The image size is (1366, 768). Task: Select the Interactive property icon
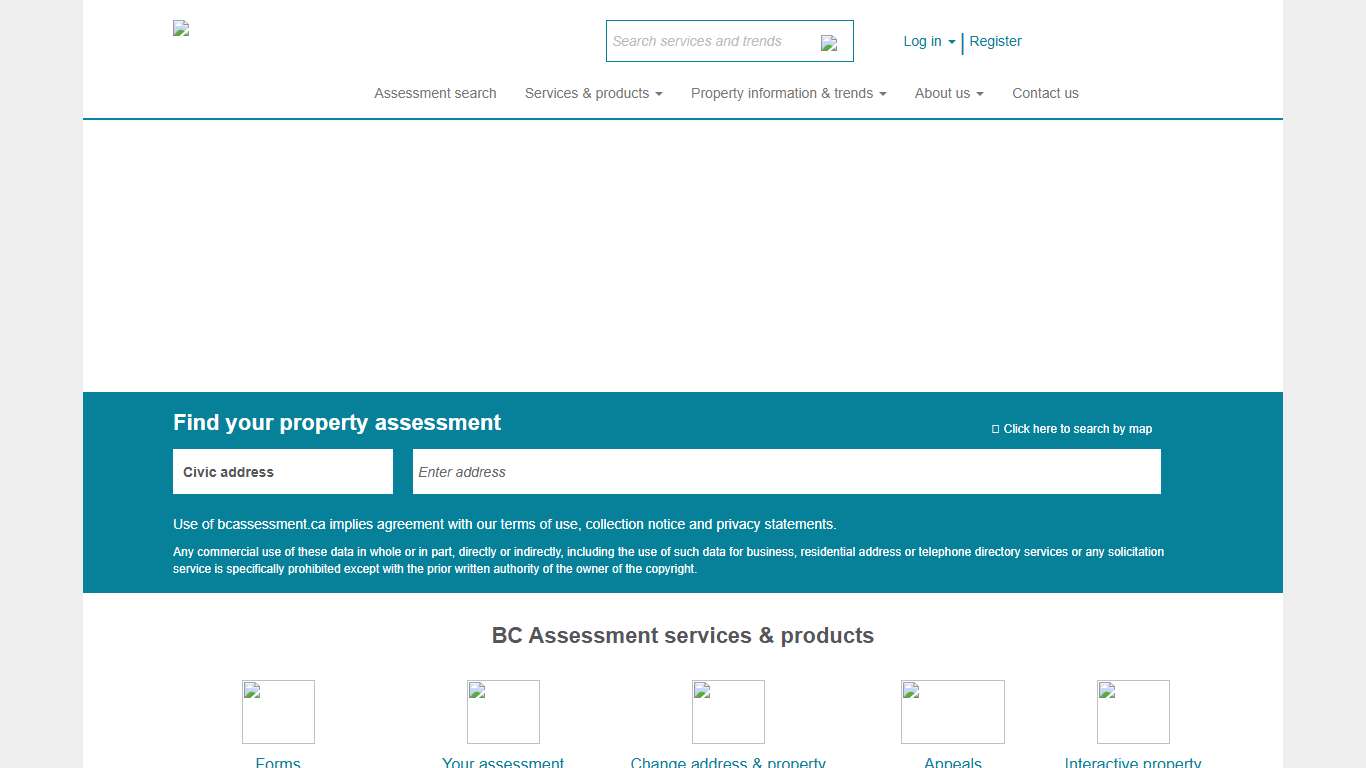pyautogui.click(x=1133, y=712)
